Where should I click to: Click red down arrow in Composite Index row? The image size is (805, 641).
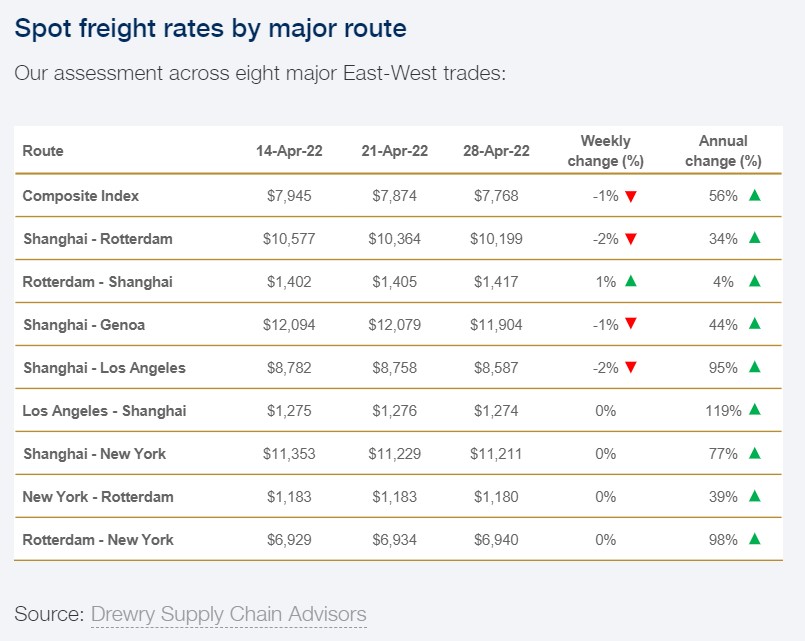click(x=631, y=197)
